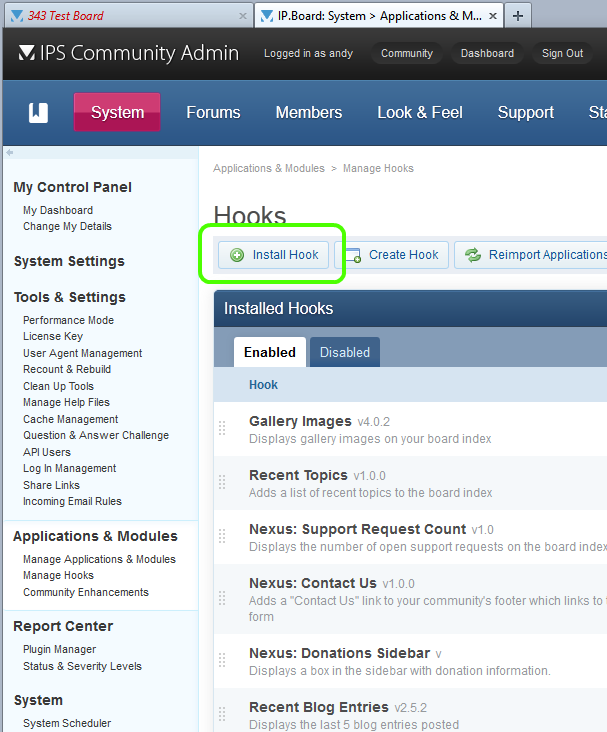Image resolution: width=607 pixels, height=732 pixels.
Task: Open Clean Up Tools link
Action: [58, 386]
